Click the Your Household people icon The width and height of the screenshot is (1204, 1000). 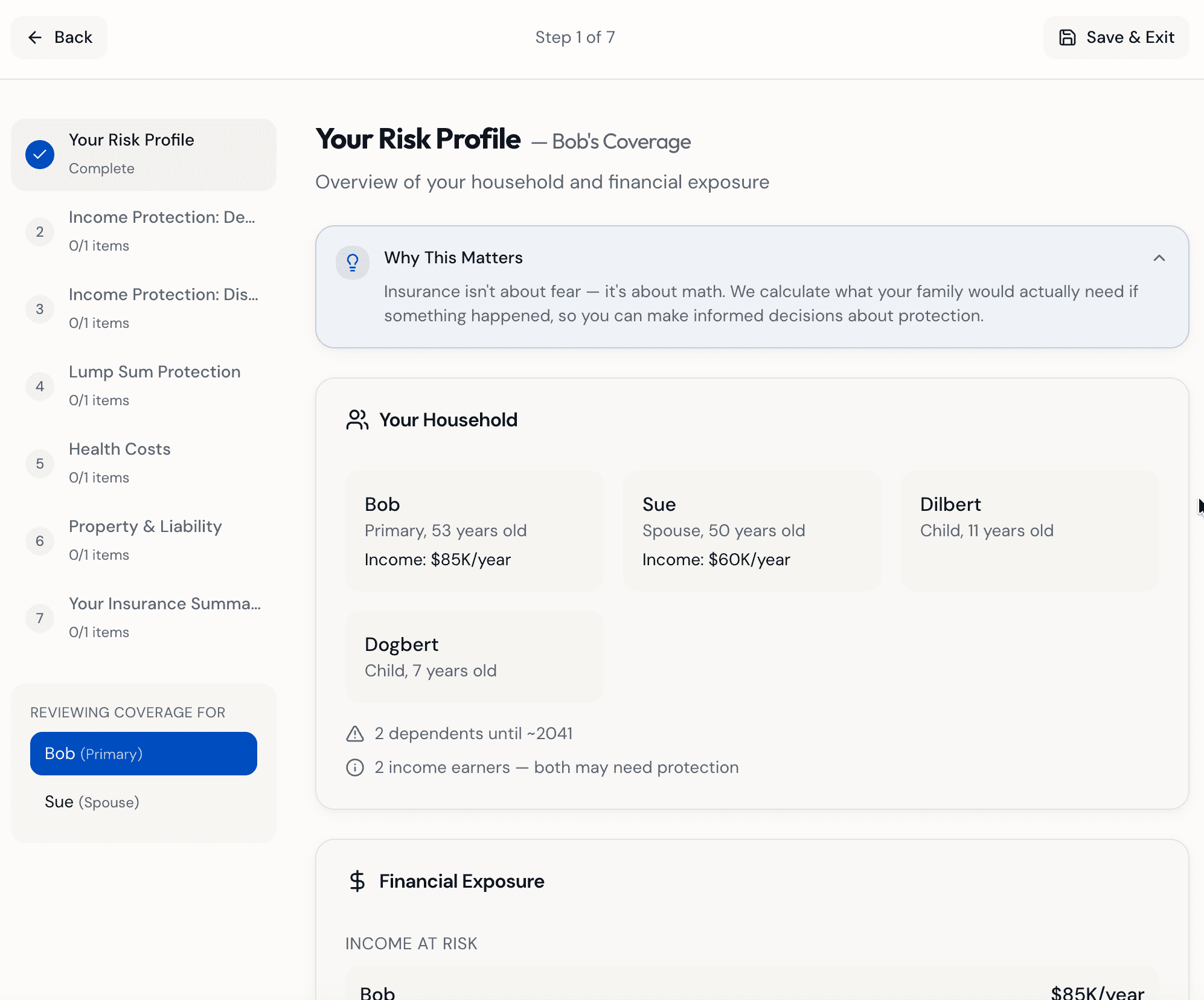pos(357,420)
